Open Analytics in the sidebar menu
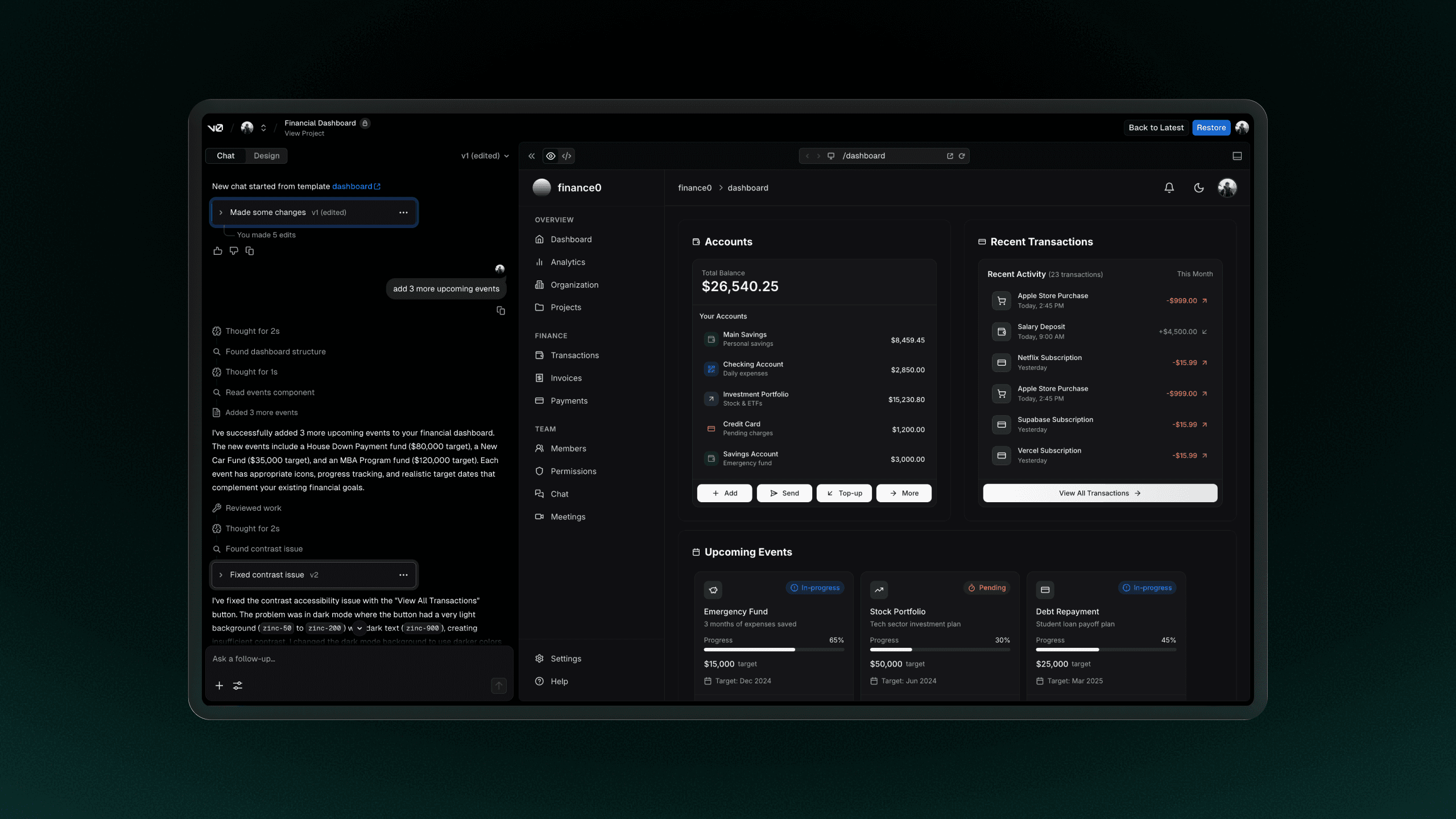The height and width of the screenshot is (819, 1456). (x=567, y=262)
